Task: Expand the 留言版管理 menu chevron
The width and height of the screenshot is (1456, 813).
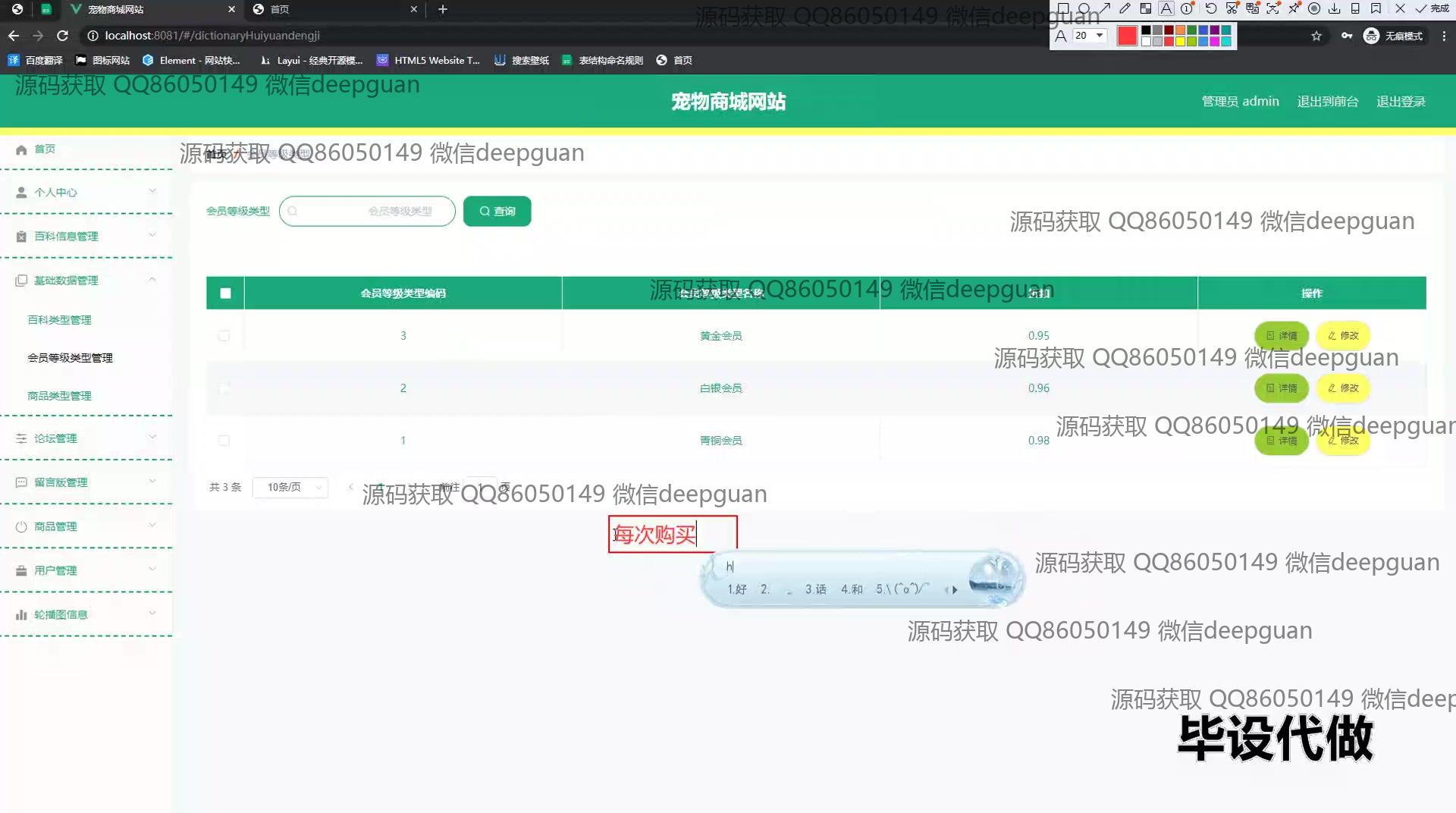Action: [x=152, y=481]
